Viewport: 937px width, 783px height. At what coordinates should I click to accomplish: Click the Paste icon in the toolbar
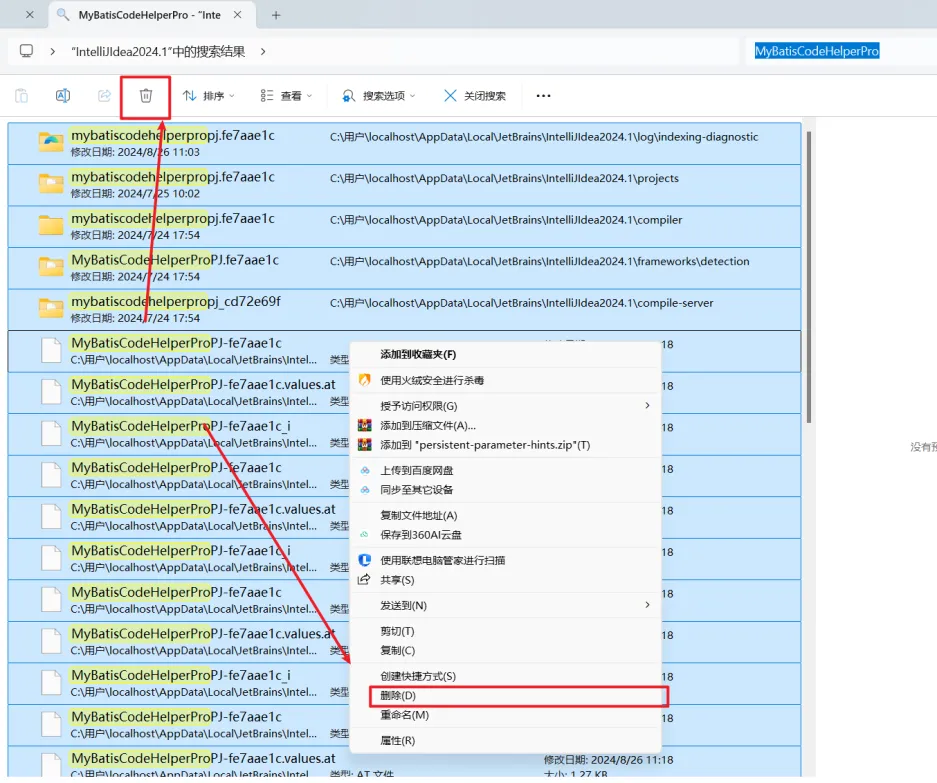coord(22,96)
